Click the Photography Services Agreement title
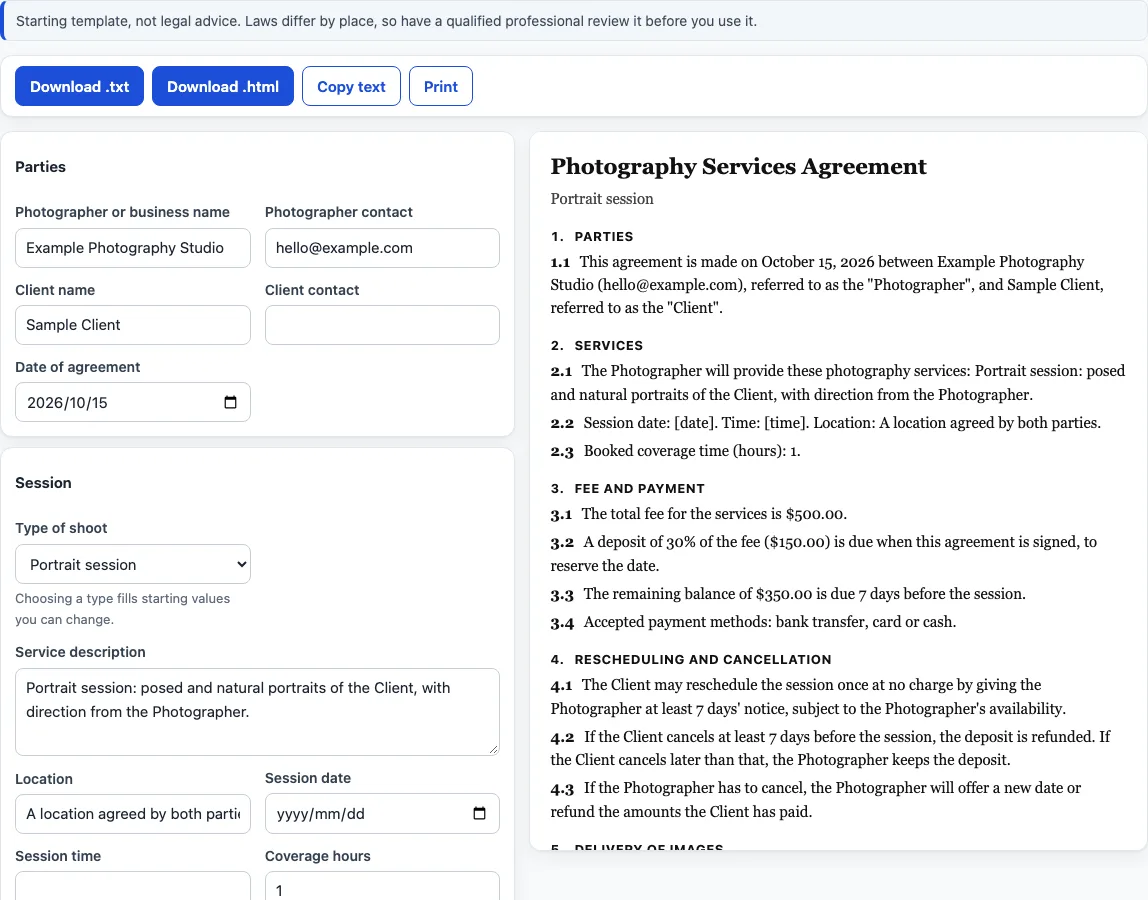The width and height of the screenshot is (1148, 900). [738, 166]
